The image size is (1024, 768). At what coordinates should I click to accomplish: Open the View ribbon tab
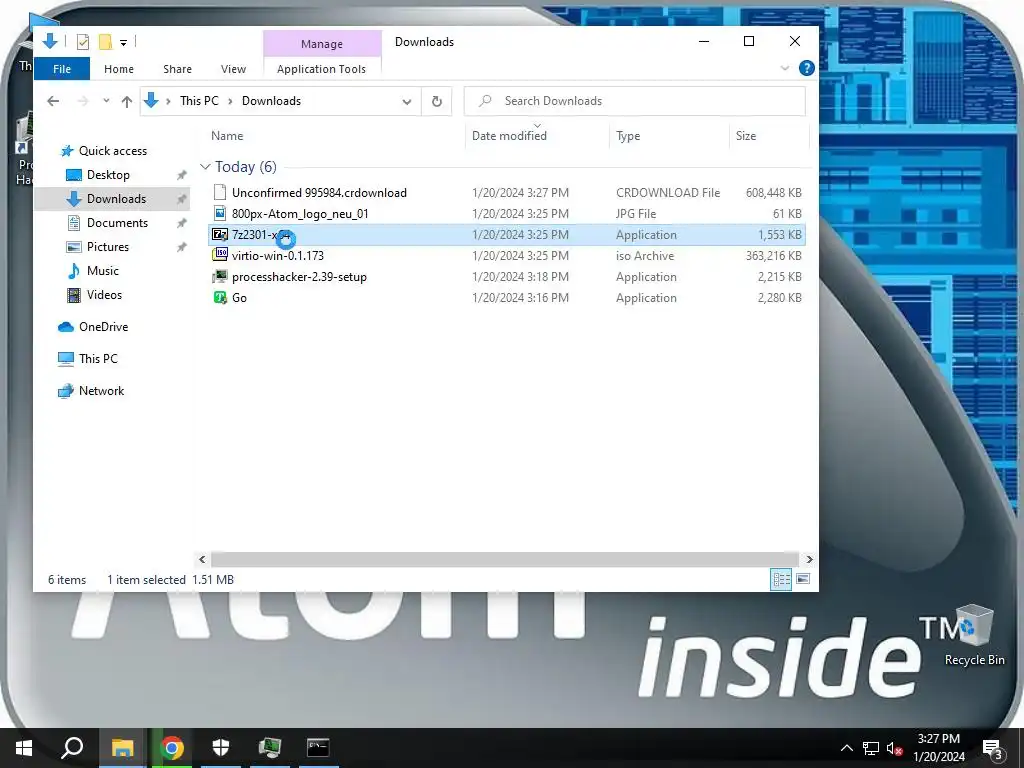coord(233,69)
